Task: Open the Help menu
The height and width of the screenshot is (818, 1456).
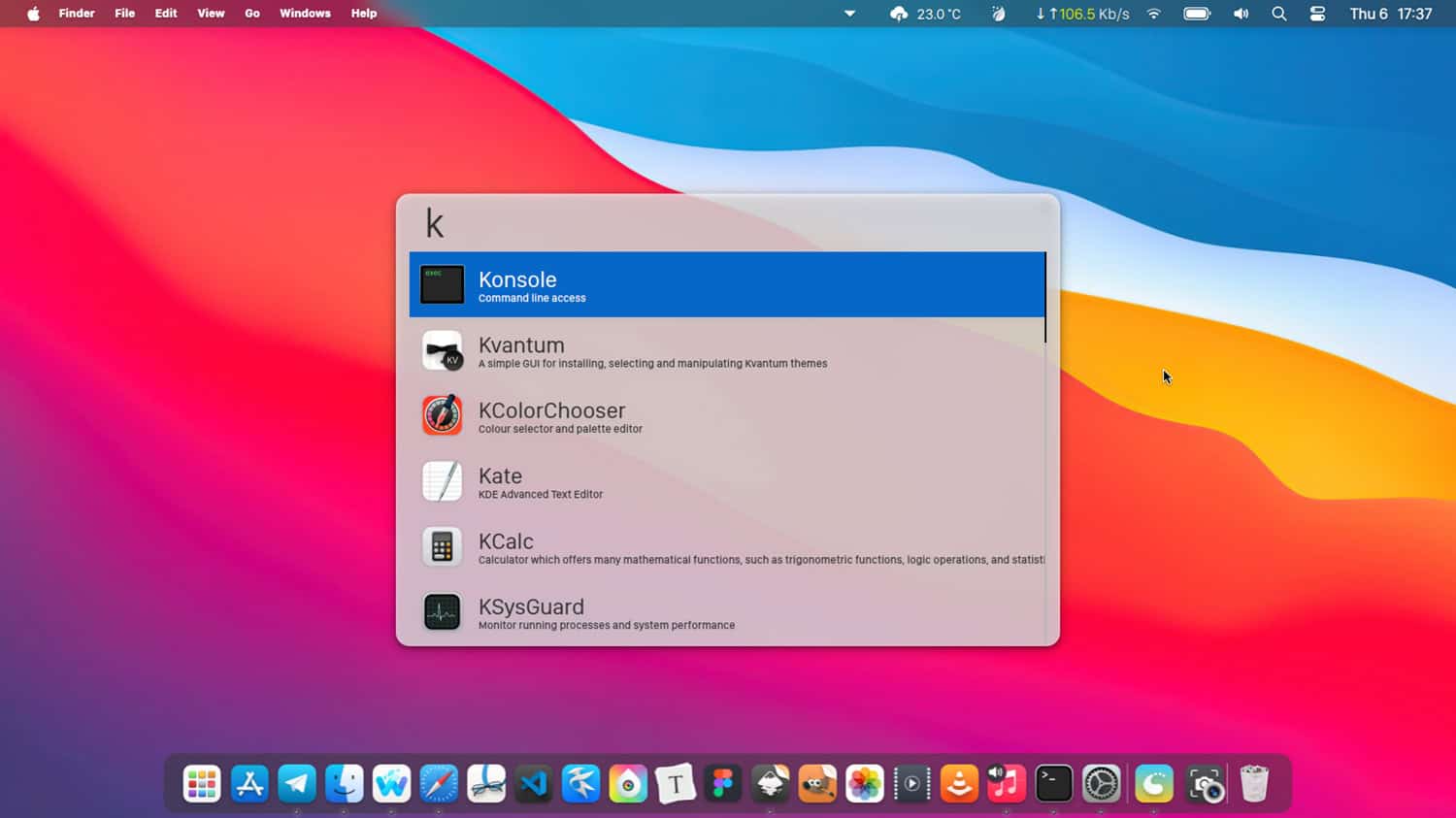Action: (364, 14)
